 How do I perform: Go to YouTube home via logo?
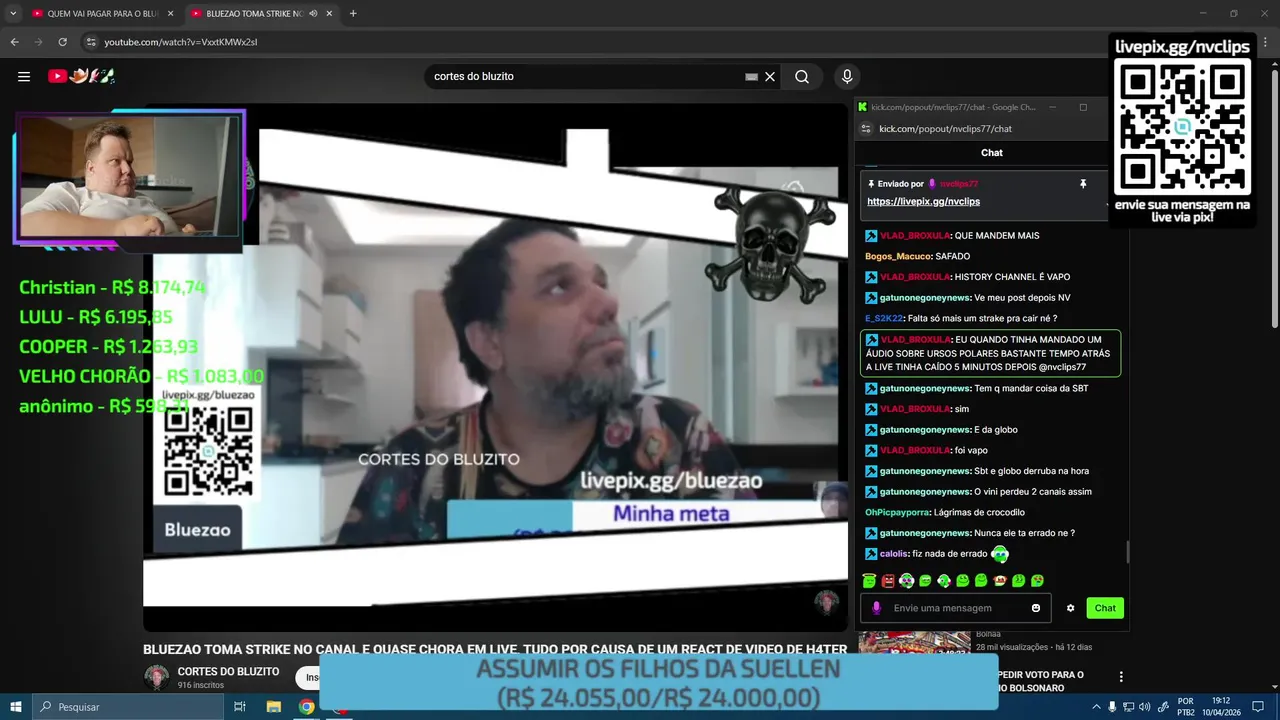[82, 76]
